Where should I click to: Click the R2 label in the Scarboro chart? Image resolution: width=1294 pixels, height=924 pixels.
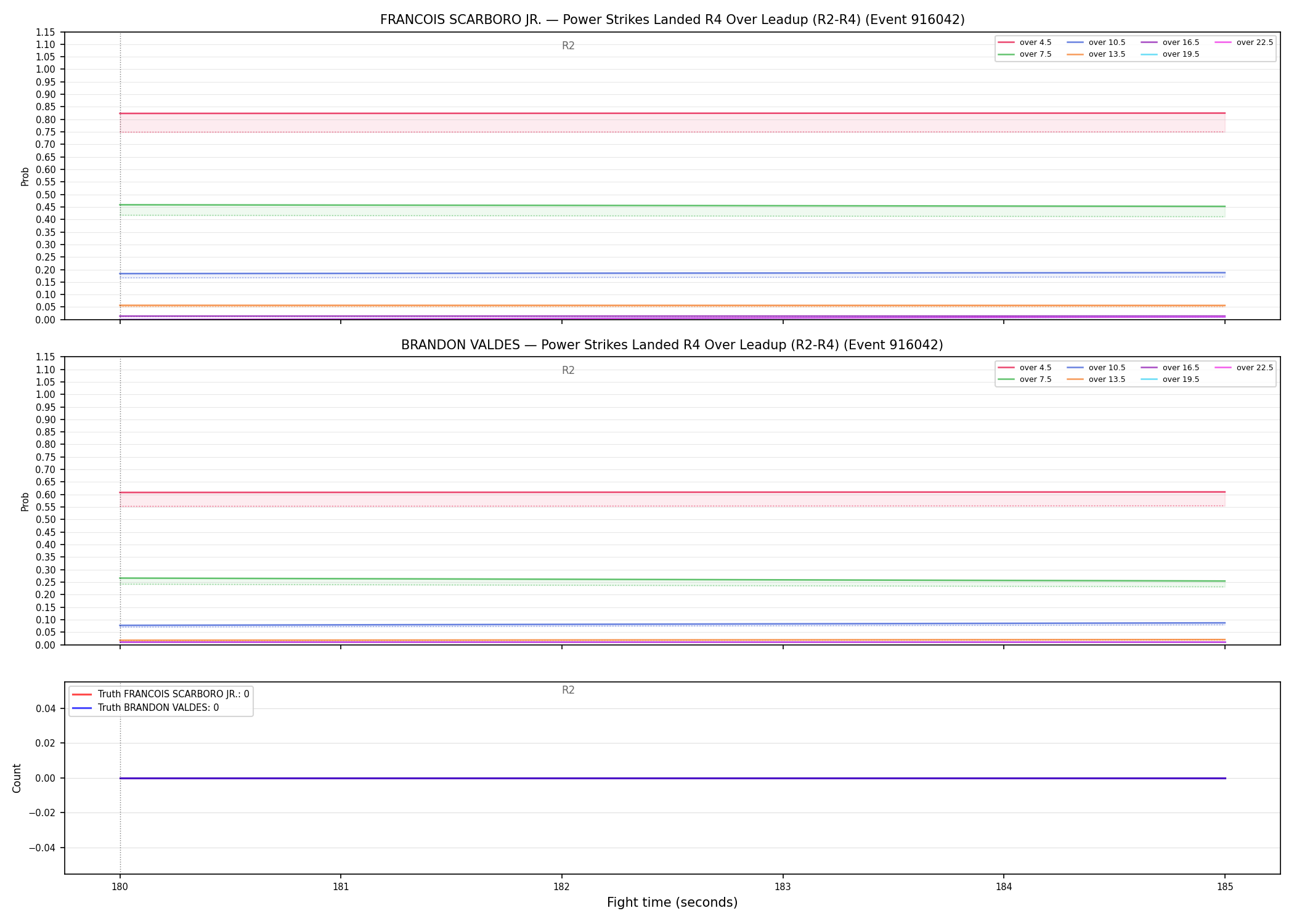pos(568,46)
